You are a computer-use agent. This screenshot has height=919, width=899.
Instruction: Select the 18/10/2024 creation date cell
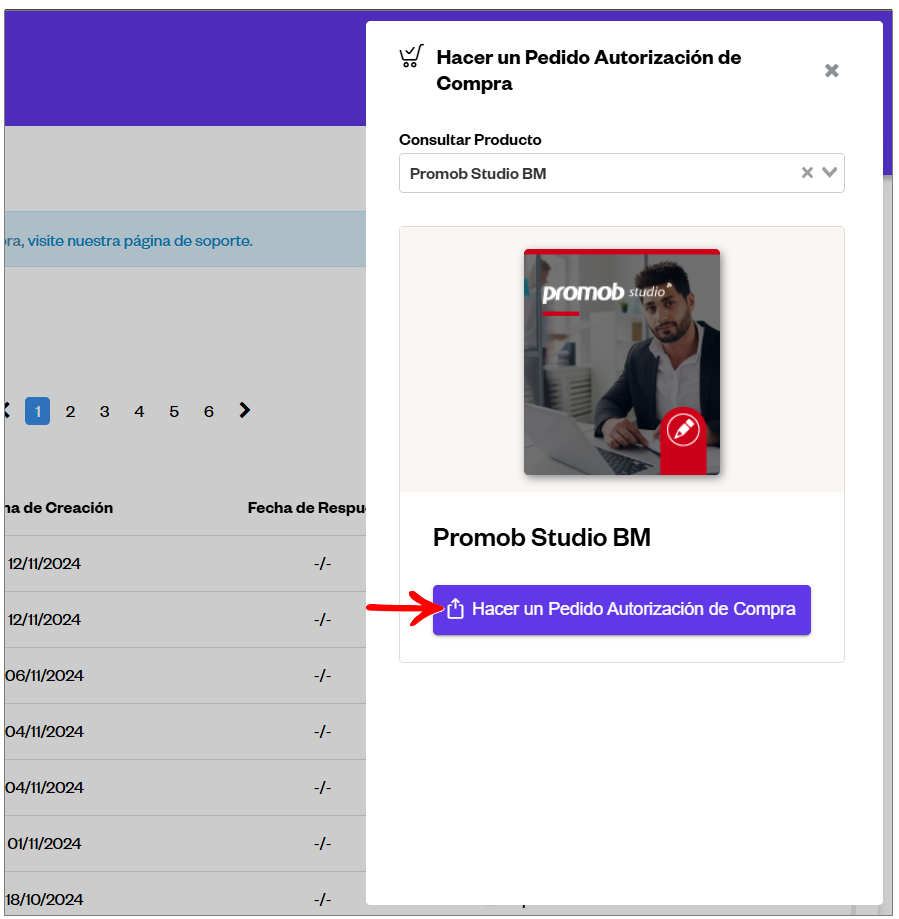coord(44,899)
